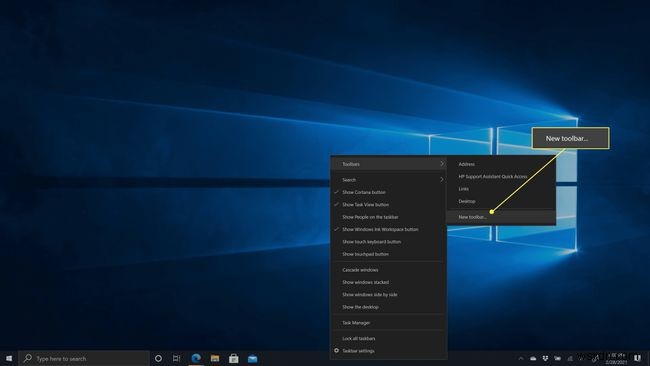This screenshot has height=366, width=650.
Task: Select Show the desktop
Action: [388, 307]
